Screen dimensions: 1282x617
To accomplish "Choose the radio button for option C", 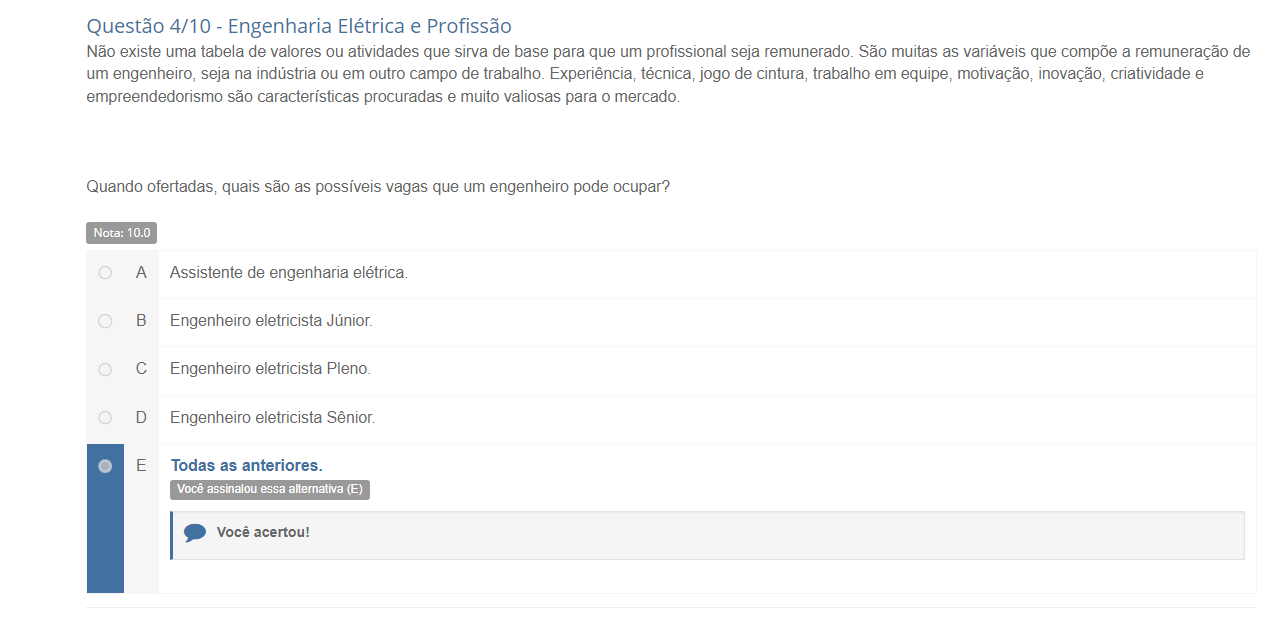I will 105,369.
